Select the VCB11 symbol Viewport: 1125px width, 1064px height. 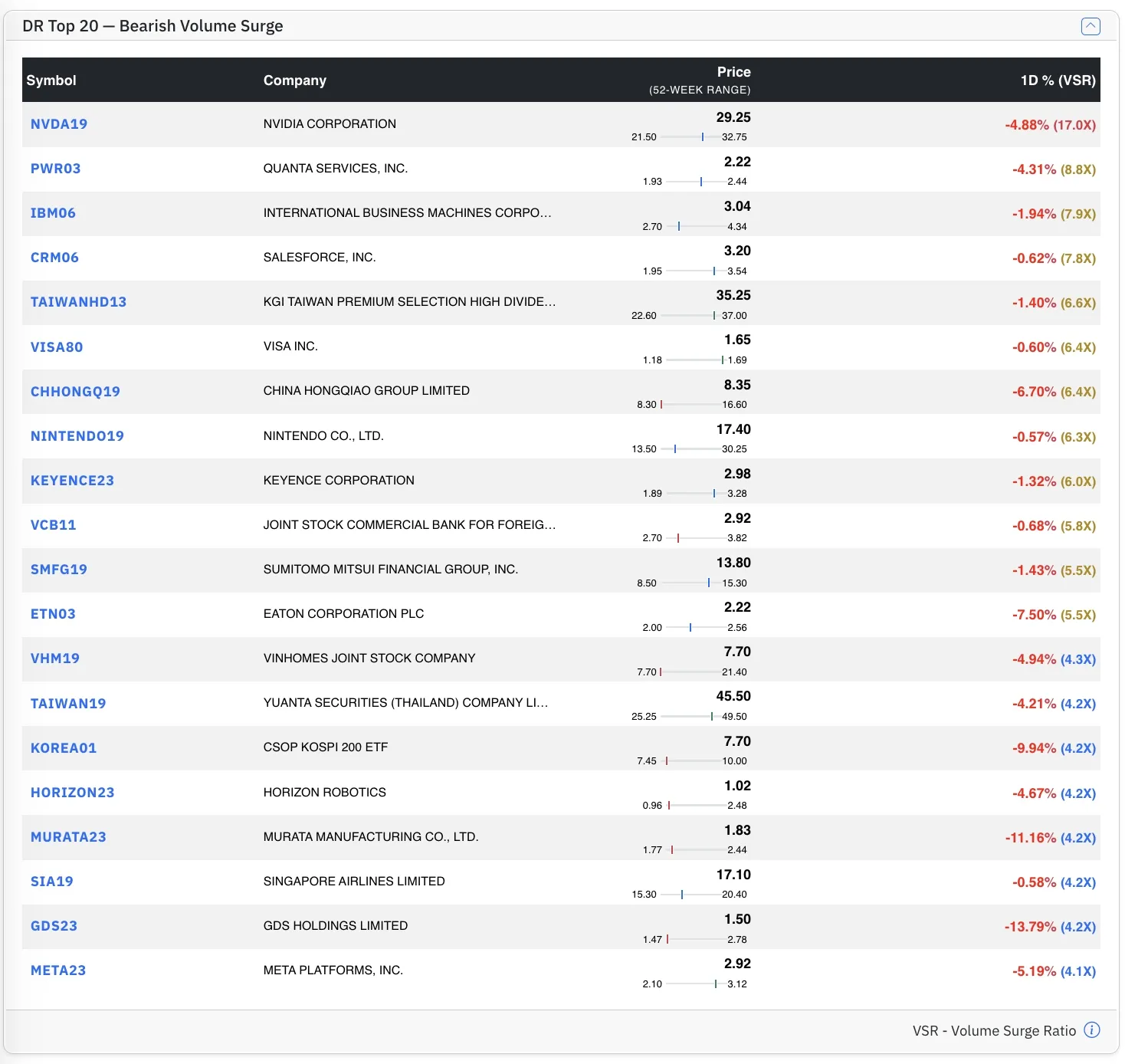[54, 525]
